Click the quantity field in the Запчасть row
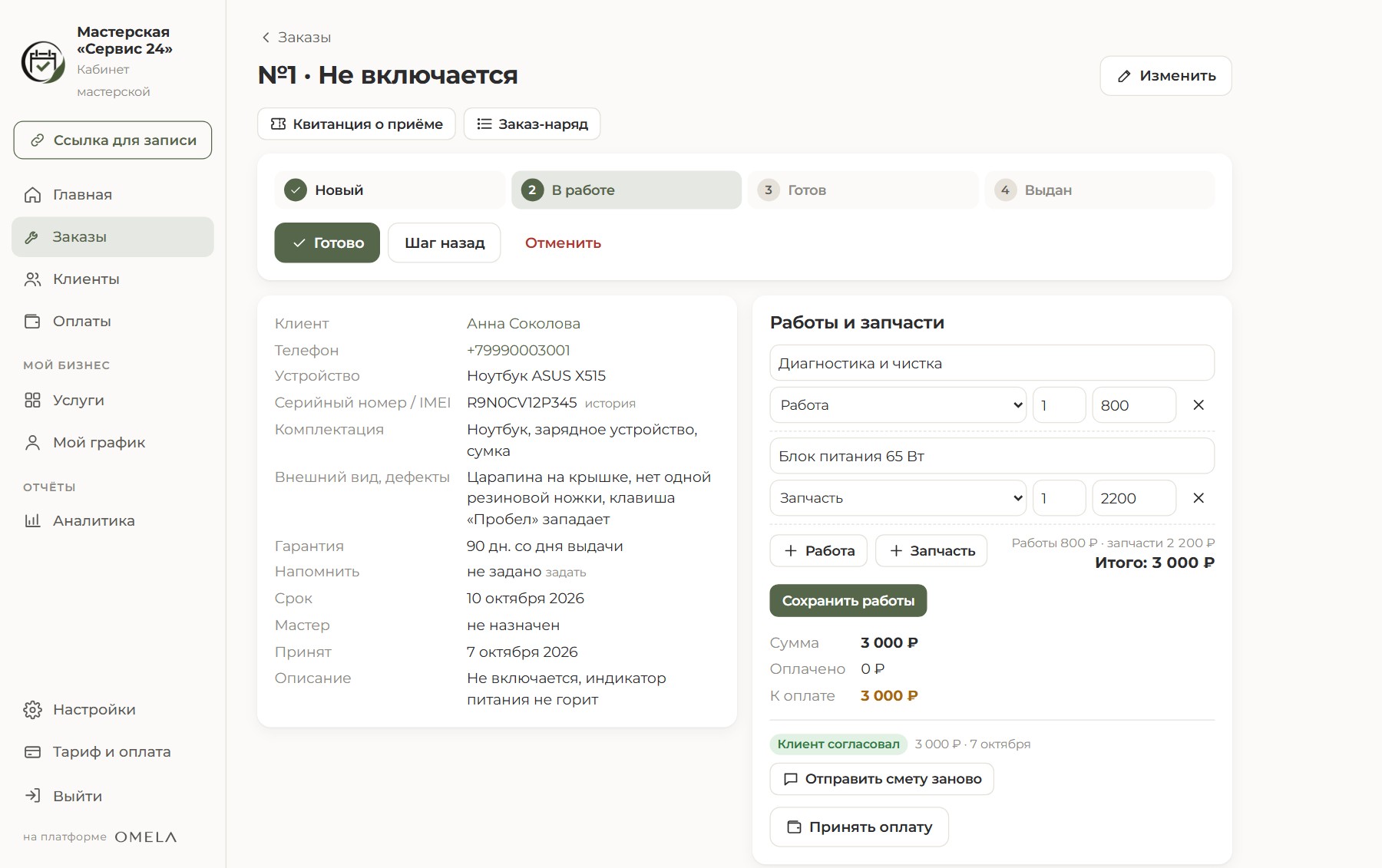Viewport: 1382px width, 868px height. (1059, 498)
